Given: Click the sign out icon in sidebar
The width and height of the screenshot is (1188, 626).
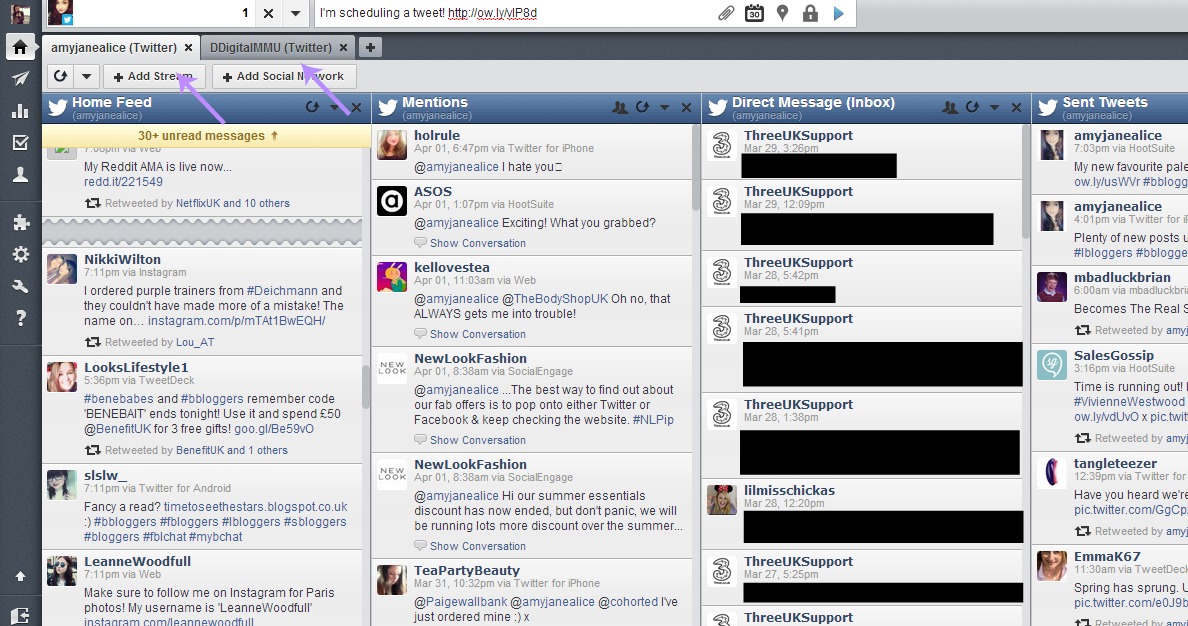Looking at the screenshot, I should coord(20,615).
